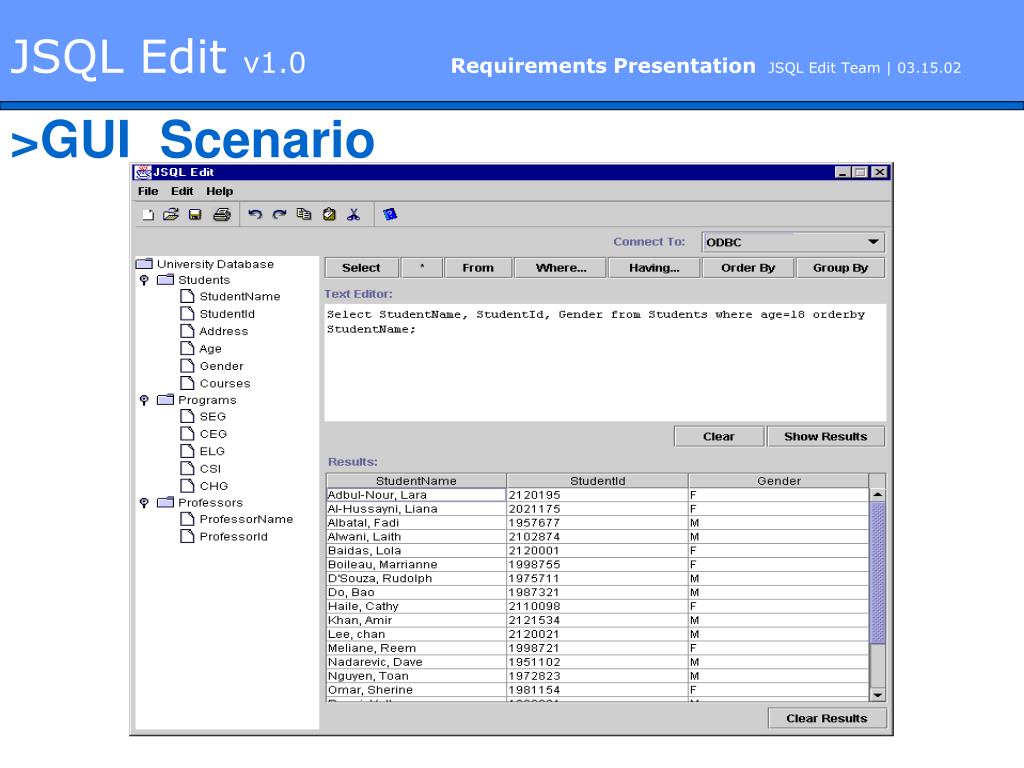Select the Address tree field
The width and height of the screenshot is (1024, 768).
223,331
